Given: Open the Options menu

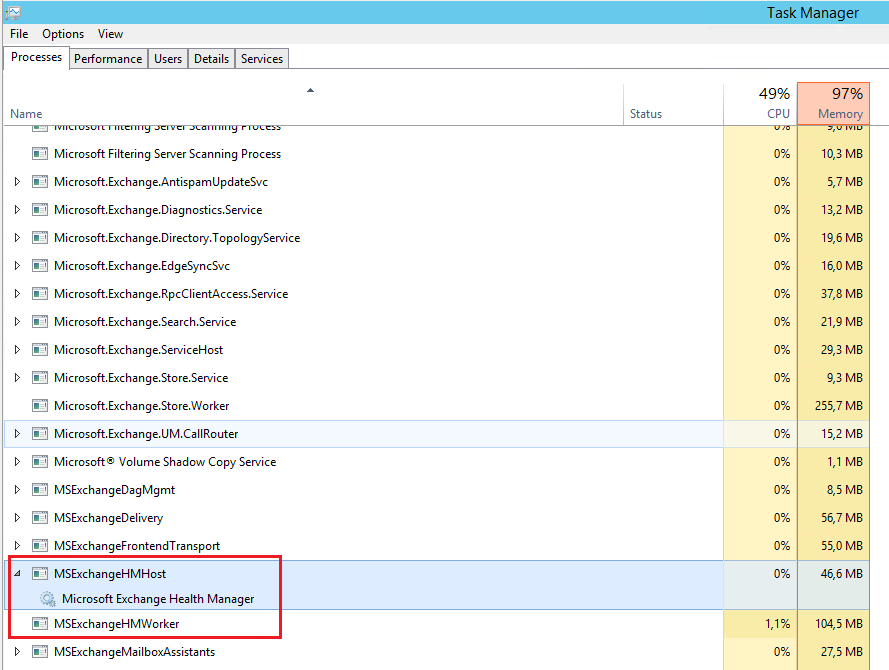Looking at the screenshot, I should [63, 34].
